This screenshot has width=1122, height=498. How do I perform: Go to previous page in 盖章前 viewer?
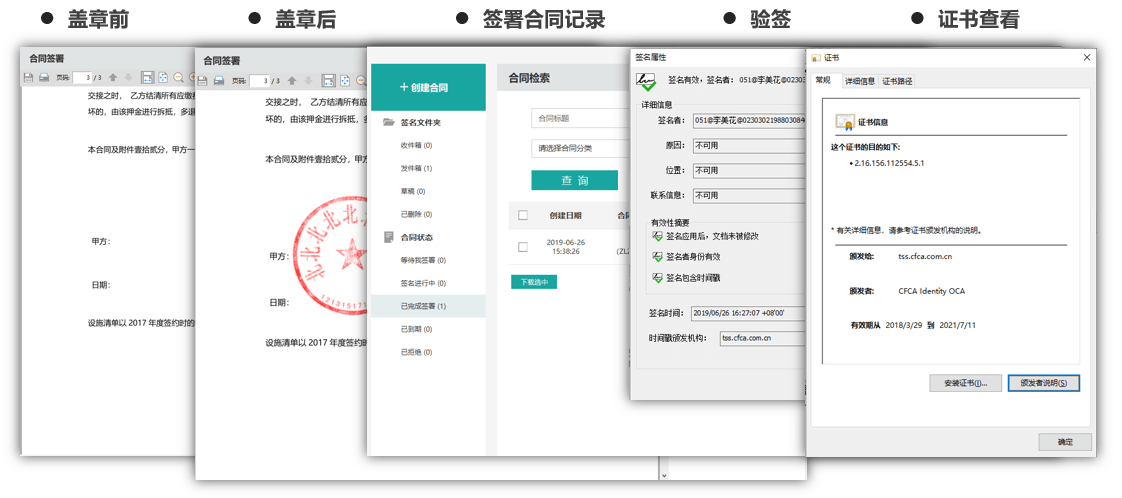point(112,77)
